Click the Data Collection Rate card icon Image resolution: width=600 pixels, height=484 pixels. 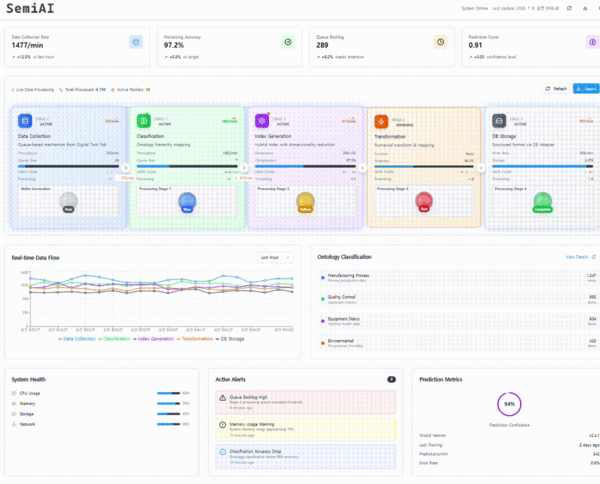(x=135, y=42)
